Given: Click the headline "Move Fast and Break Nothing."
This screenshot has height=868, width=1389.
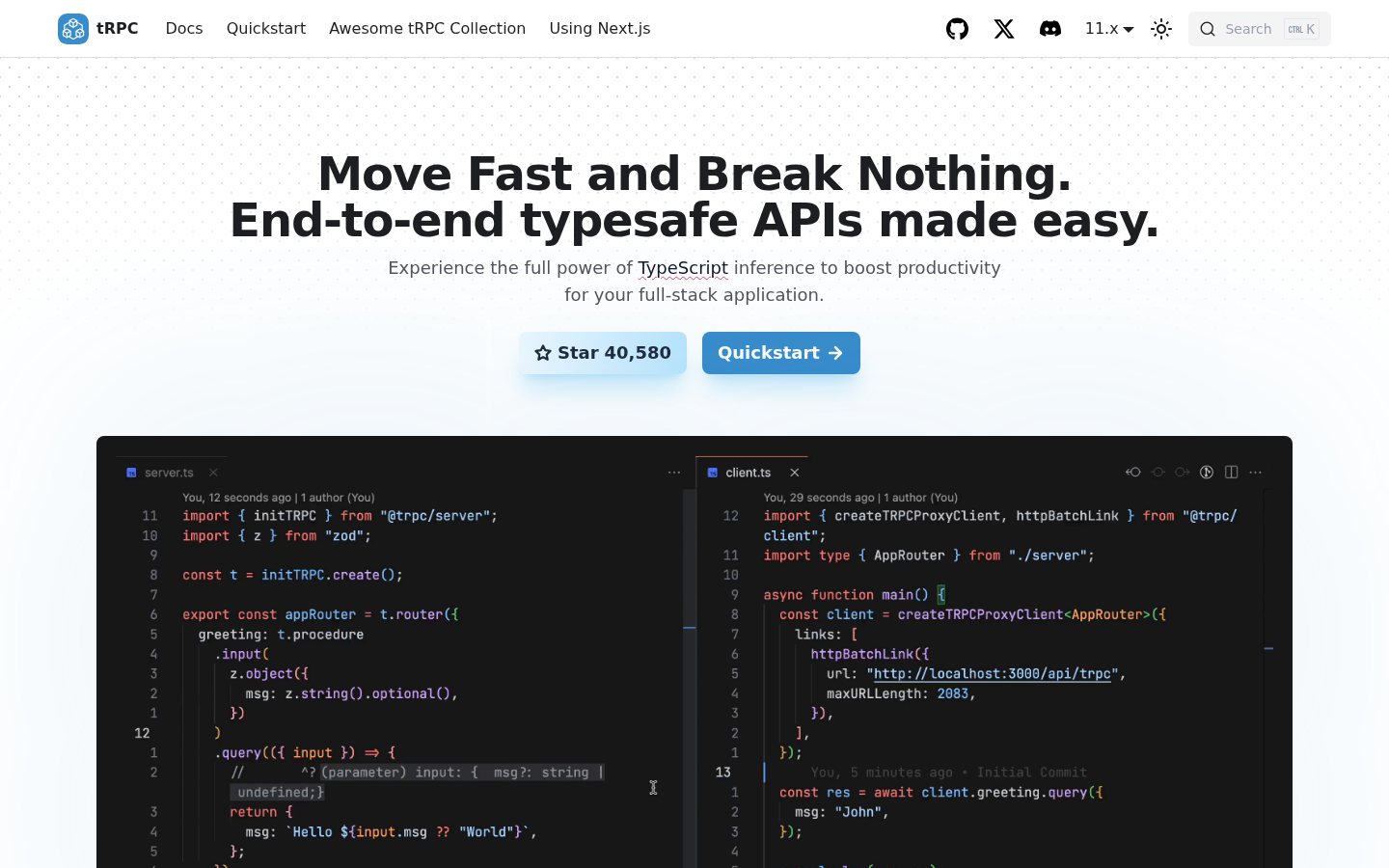Looking at the screenshot, I should pos(694,174).
